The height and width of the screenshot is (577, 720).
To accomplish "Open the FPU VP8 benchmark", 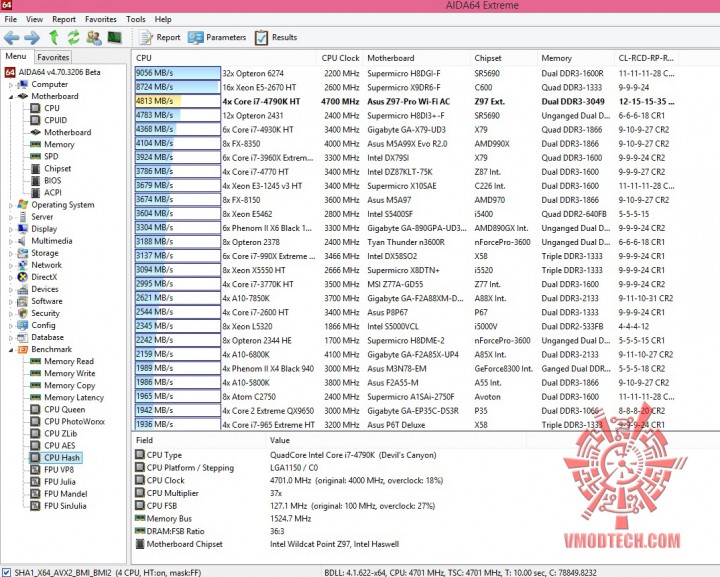I will (x=52, y=470).
